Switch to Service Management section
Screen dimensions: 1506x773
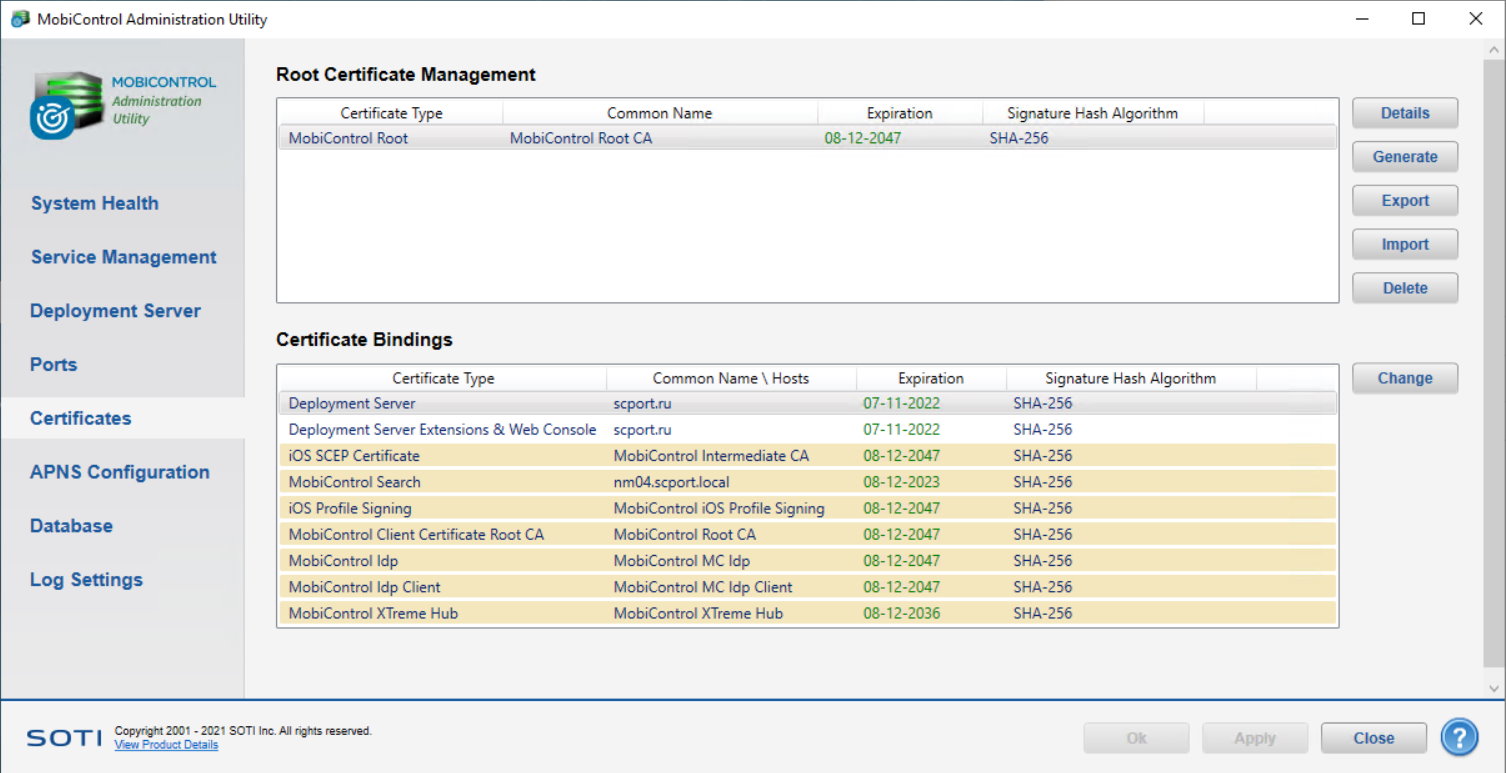123,257
